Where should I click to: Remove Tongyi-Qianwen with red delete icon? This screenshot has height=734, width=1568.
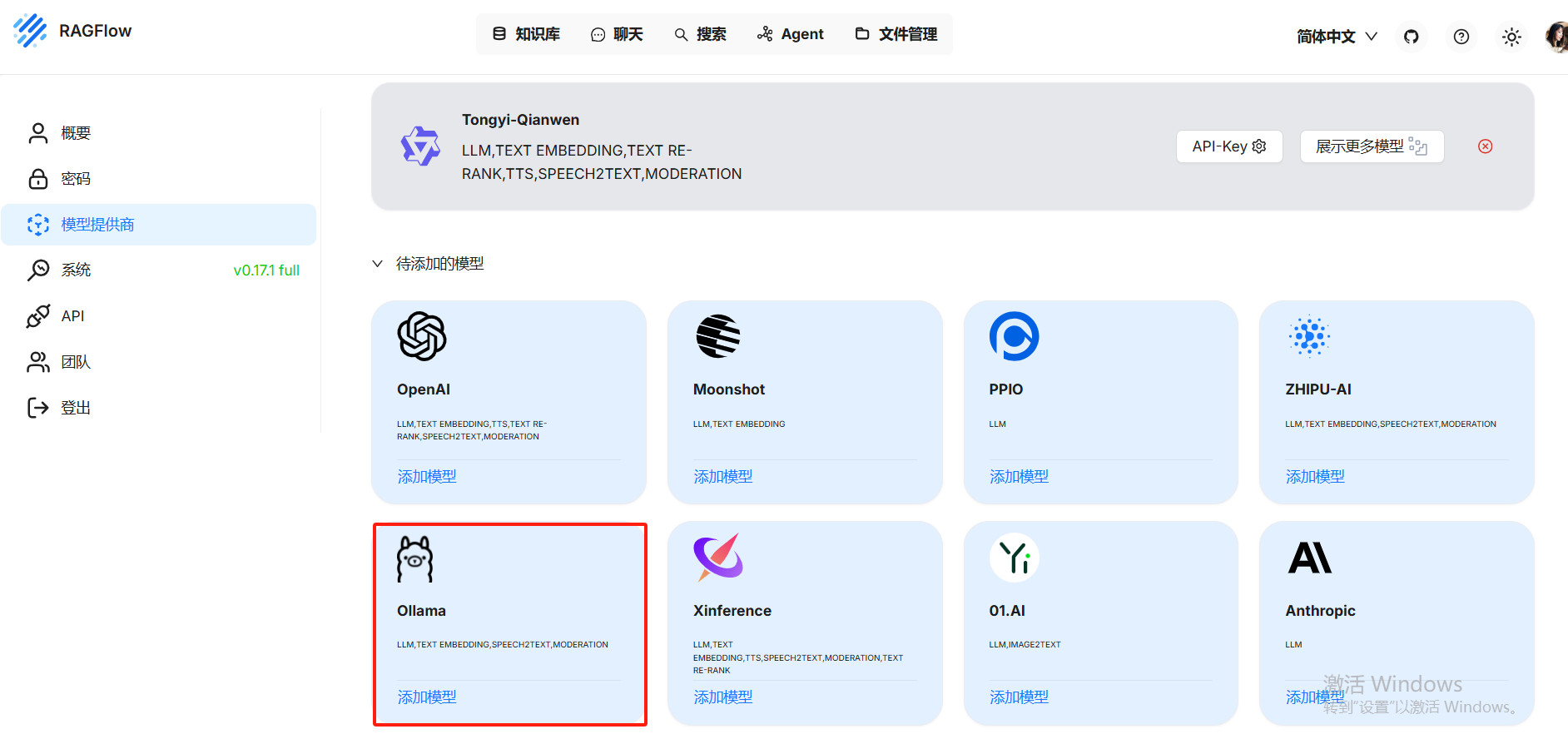[1485, 146]
